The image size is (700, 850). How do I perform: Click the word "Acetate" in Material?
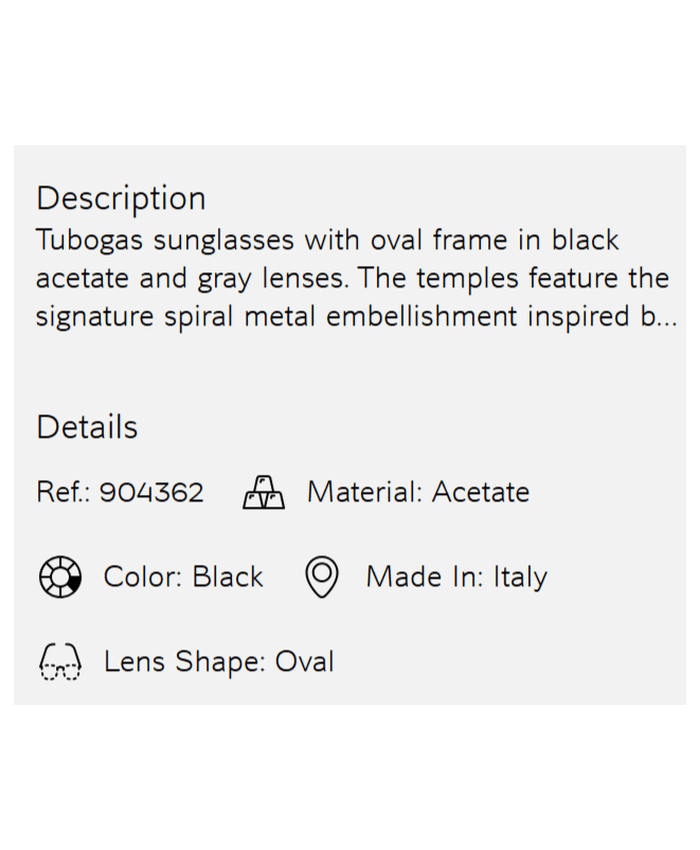pyautogui.click(x=481, y=492)
